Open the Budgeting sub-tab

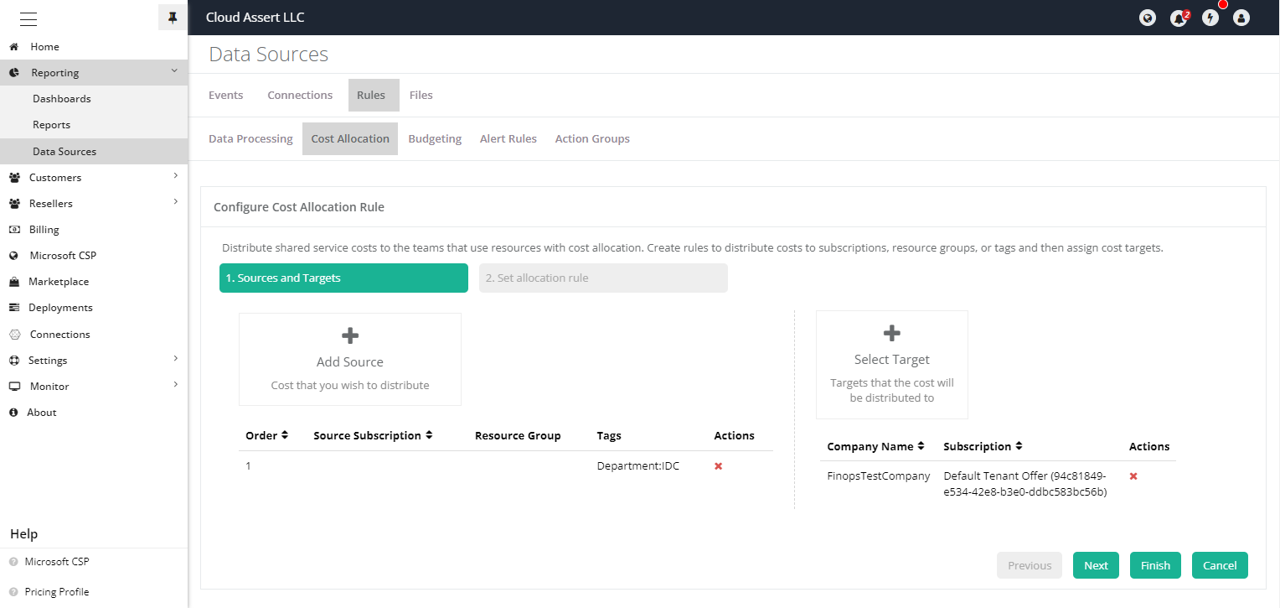coord(435,139)
